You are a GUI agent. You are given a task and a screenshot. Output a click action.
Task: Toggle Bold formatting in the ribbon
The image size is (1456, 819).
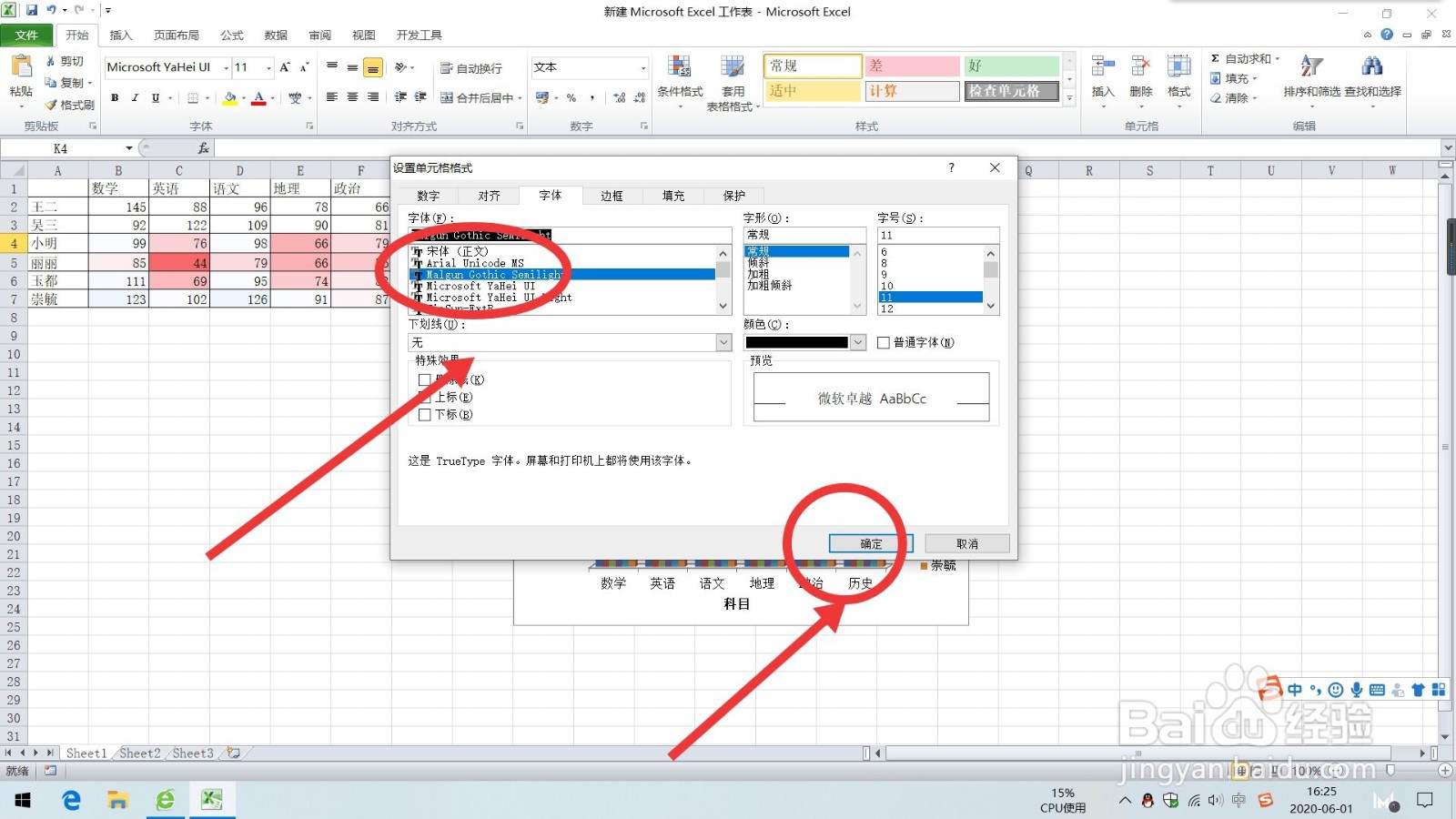[x=115, y=97]
